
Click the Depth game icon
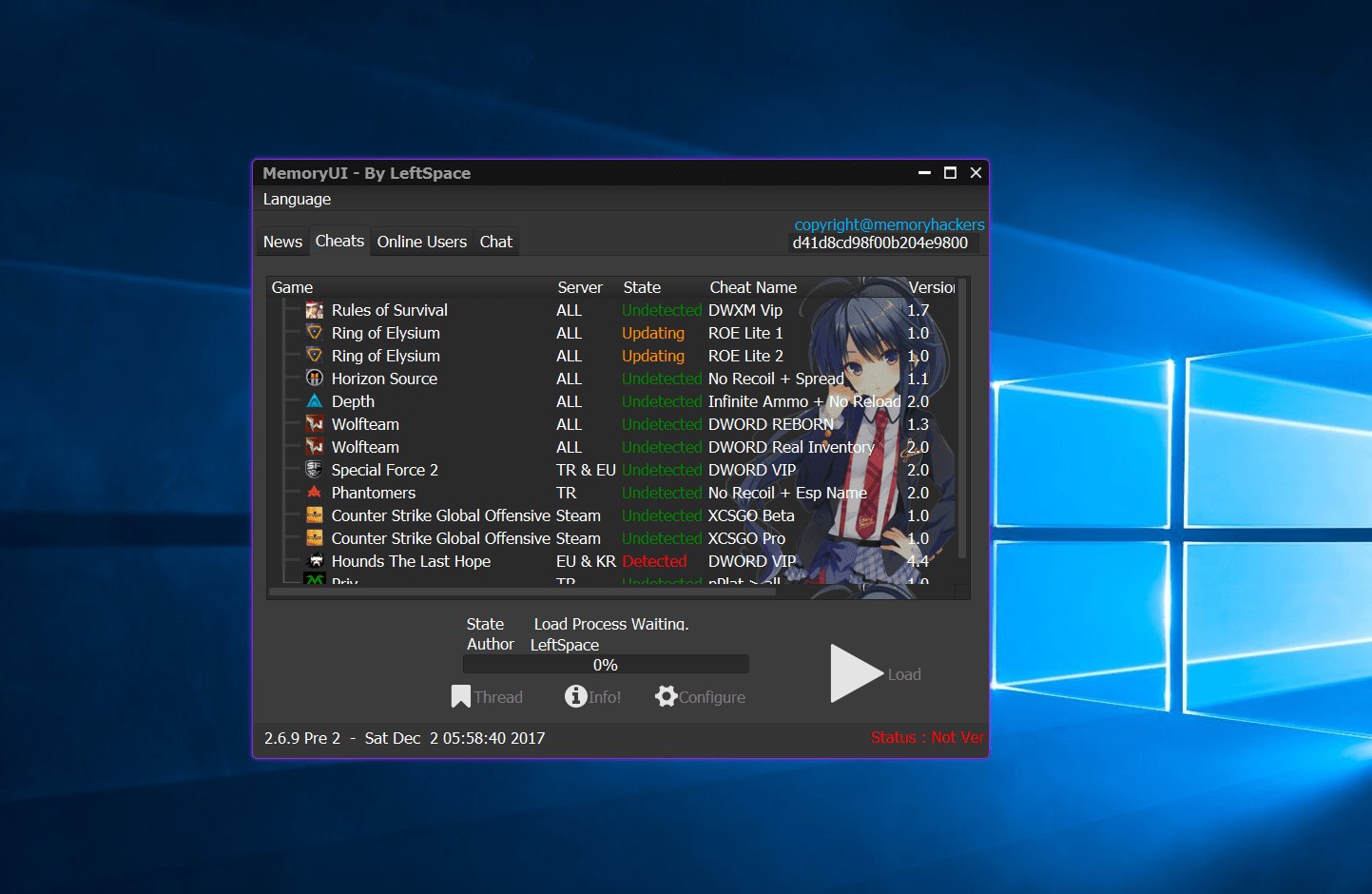point(315,401)
